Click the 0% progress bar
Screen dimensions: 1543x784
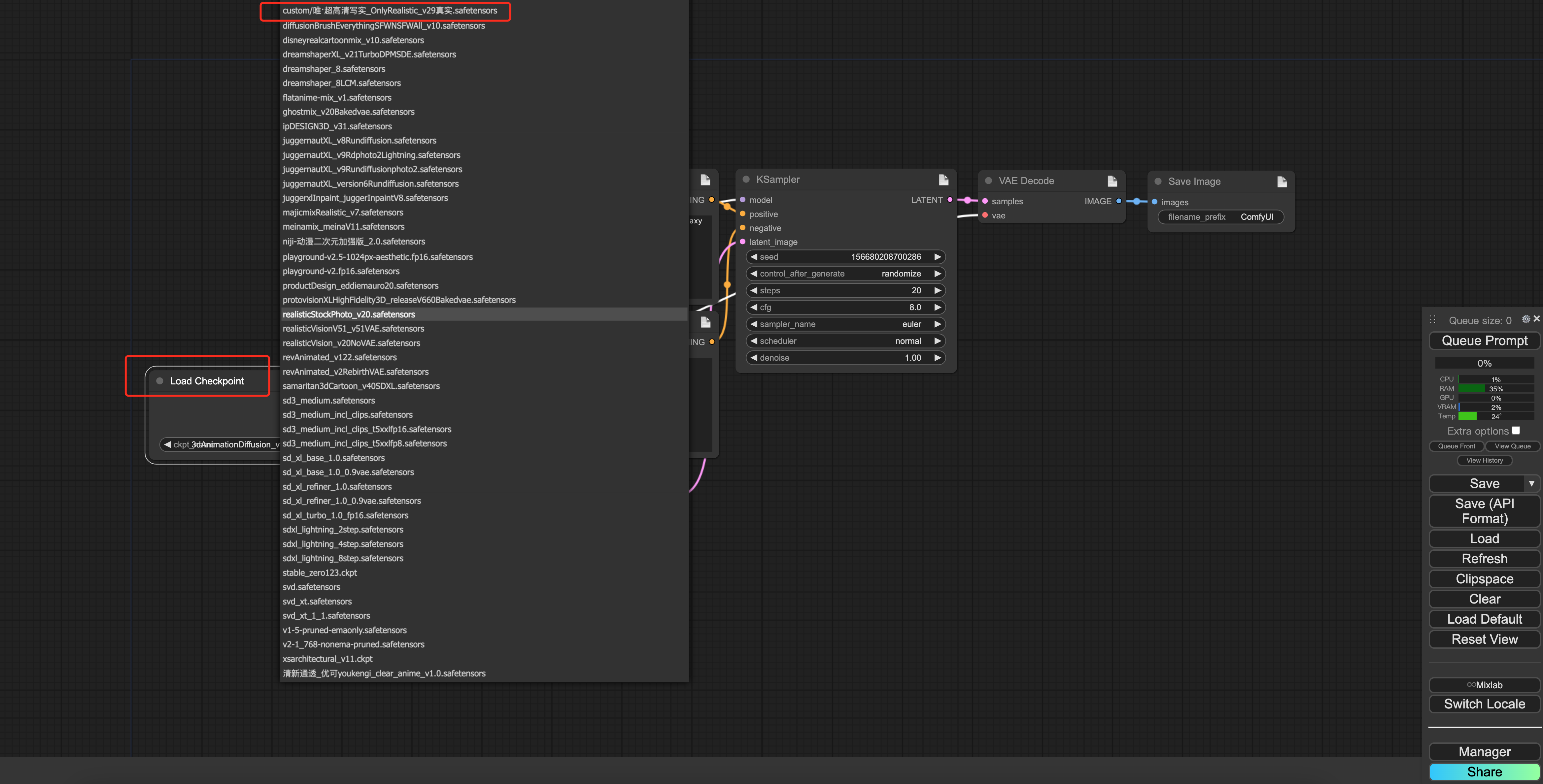tap(1484, 364)
